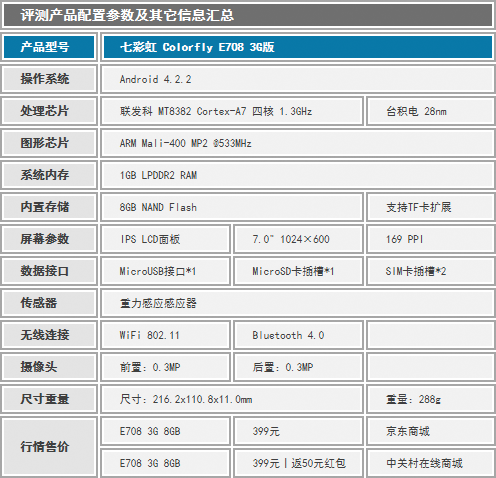The width and height of the screenshot is (496, 478).
Task: Click the 前置: 0.3MP cell
Action: (x=166, y=367)
